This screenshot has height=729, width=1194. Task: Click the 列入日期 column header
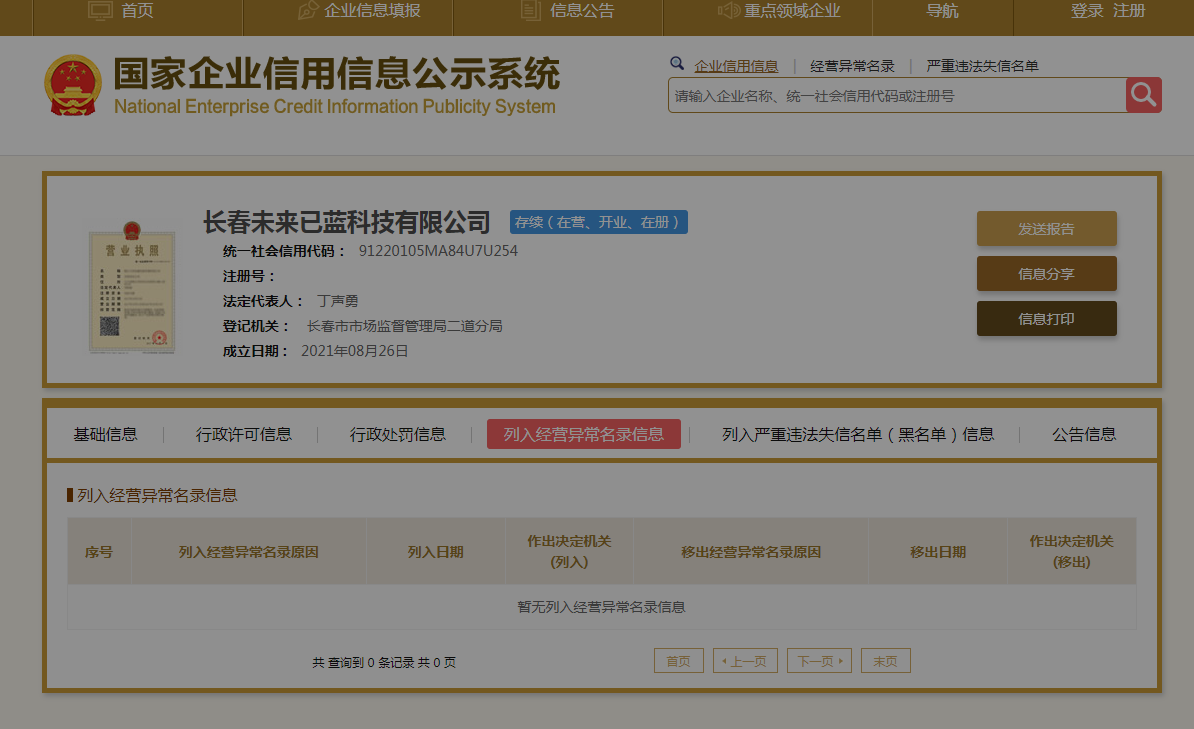pos(436,552)
